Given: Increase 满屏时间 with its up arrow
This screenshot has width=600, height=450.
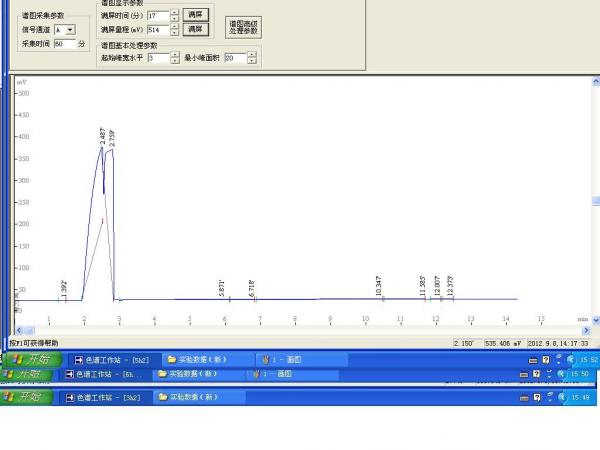Looking at the screenshot, I should click(x=174, y=13).
